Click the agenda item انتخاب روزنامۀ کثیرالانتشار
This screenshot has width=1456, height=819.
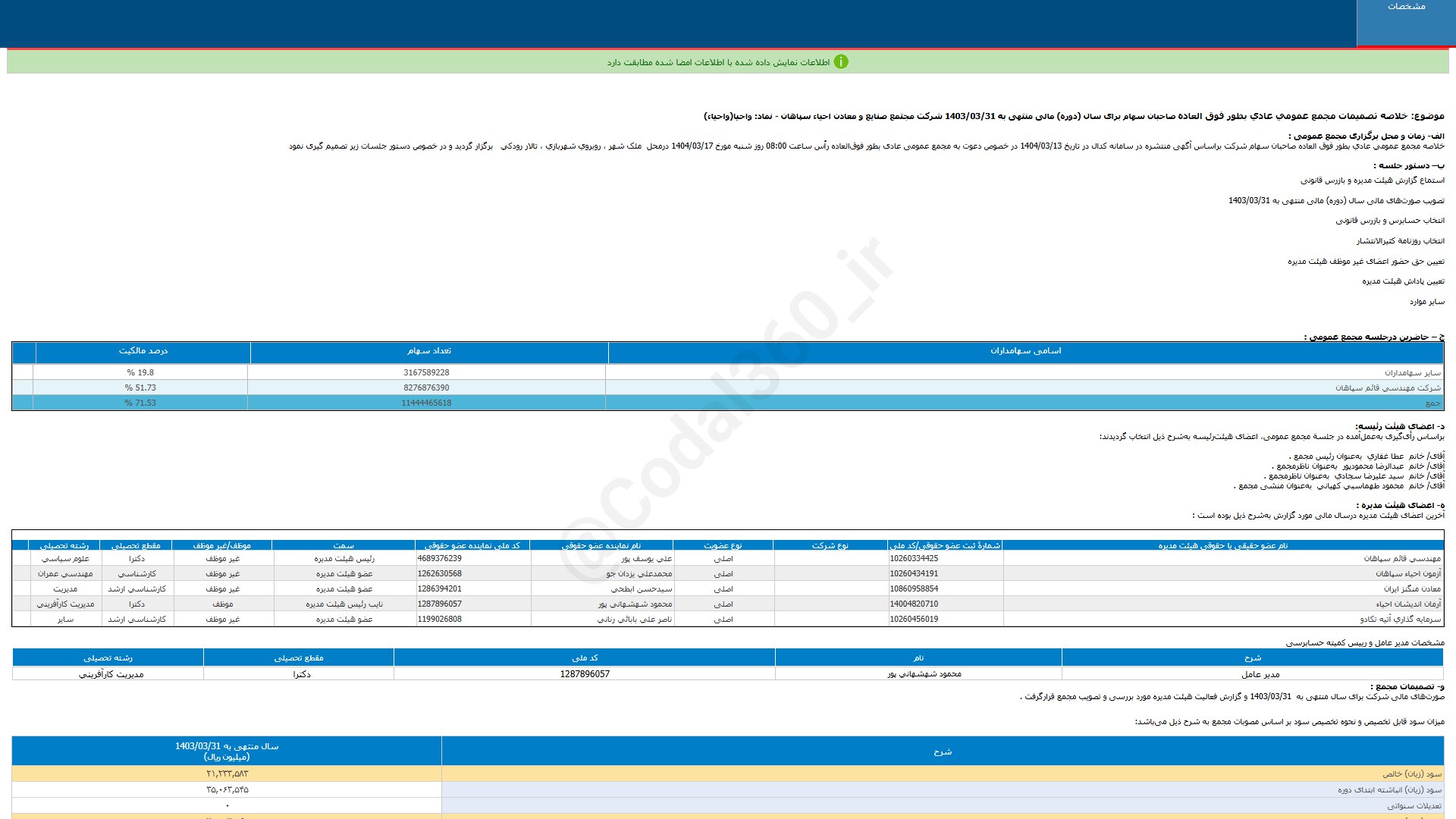pyautogui.click(x=1401, y=241)
